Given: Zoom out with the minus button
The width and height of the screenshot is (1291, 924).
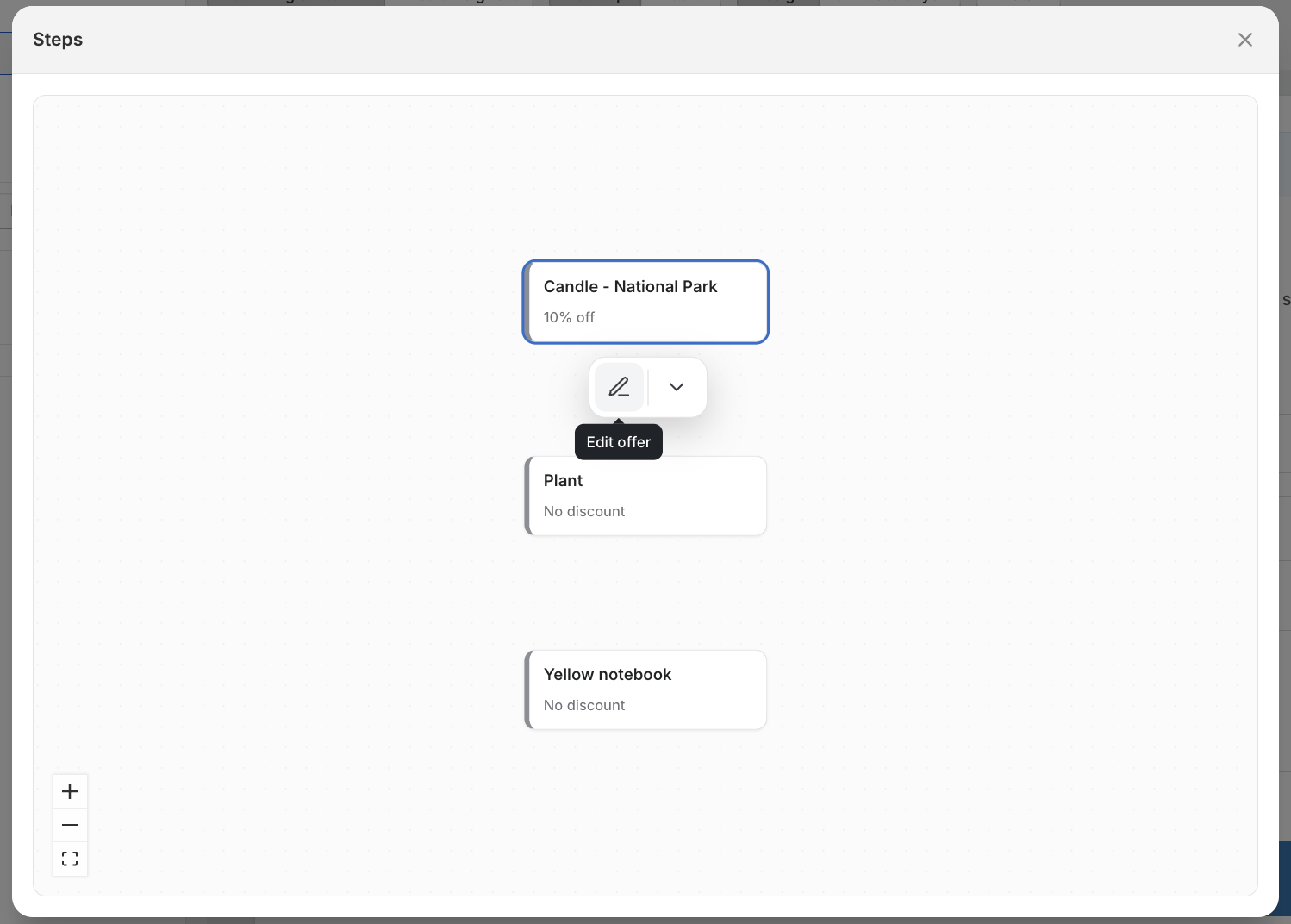Looking at the screenshot, I should (70, 825).
